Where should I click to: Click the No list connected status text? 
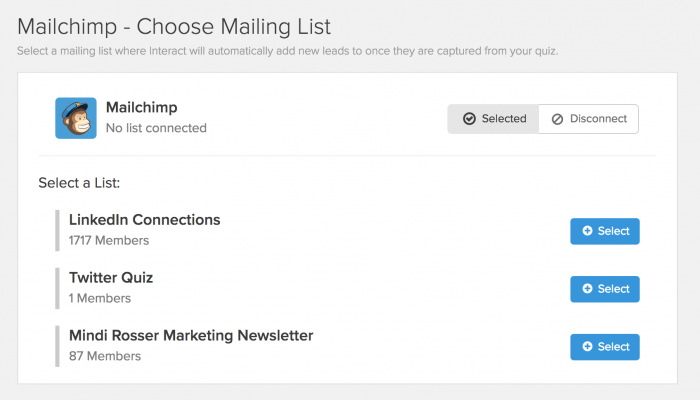point(156,128)
